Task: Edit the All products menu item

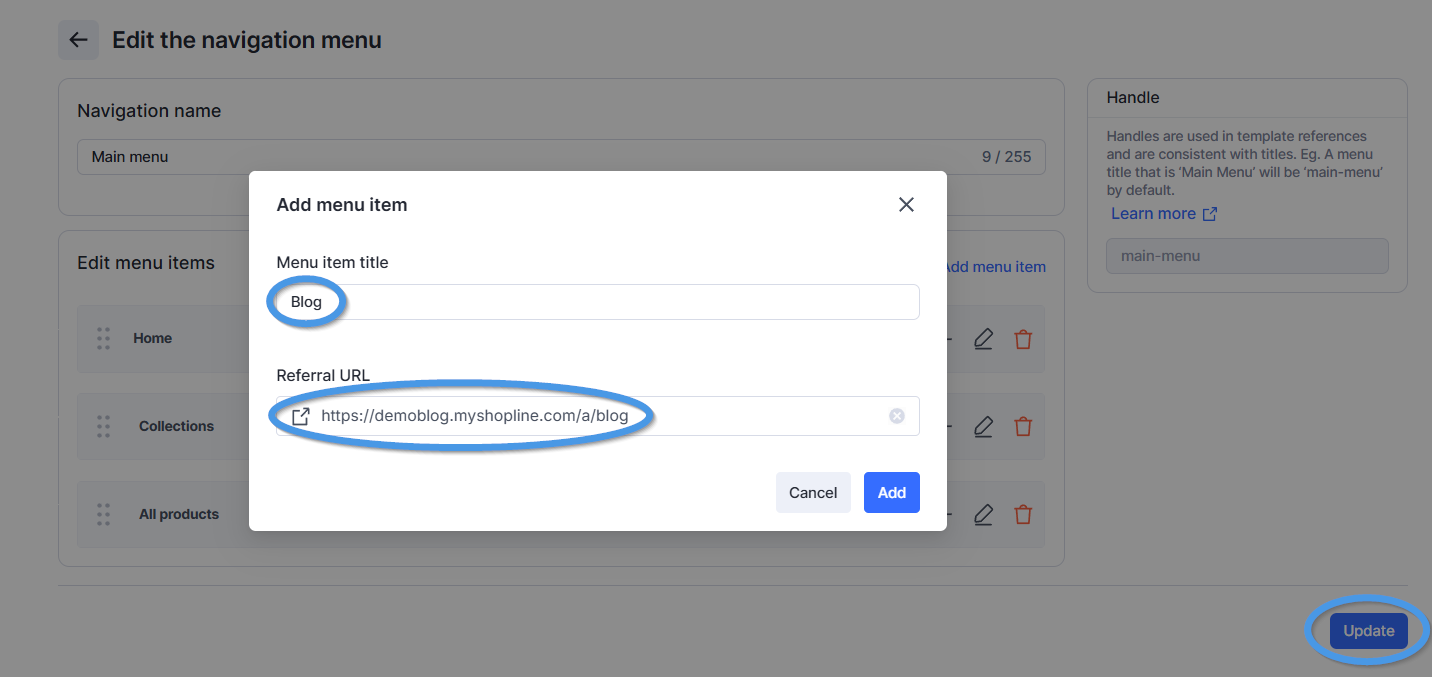Action: tap(983, 515)
